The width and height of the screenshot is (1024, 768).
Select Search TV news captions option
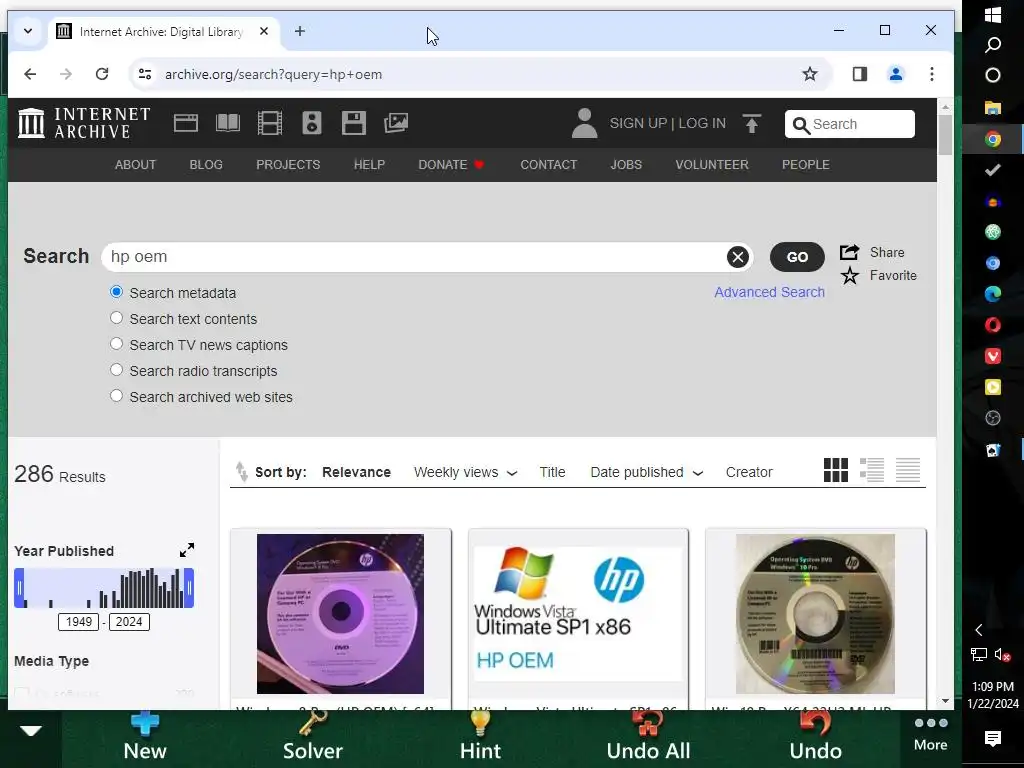pos(116,344)
